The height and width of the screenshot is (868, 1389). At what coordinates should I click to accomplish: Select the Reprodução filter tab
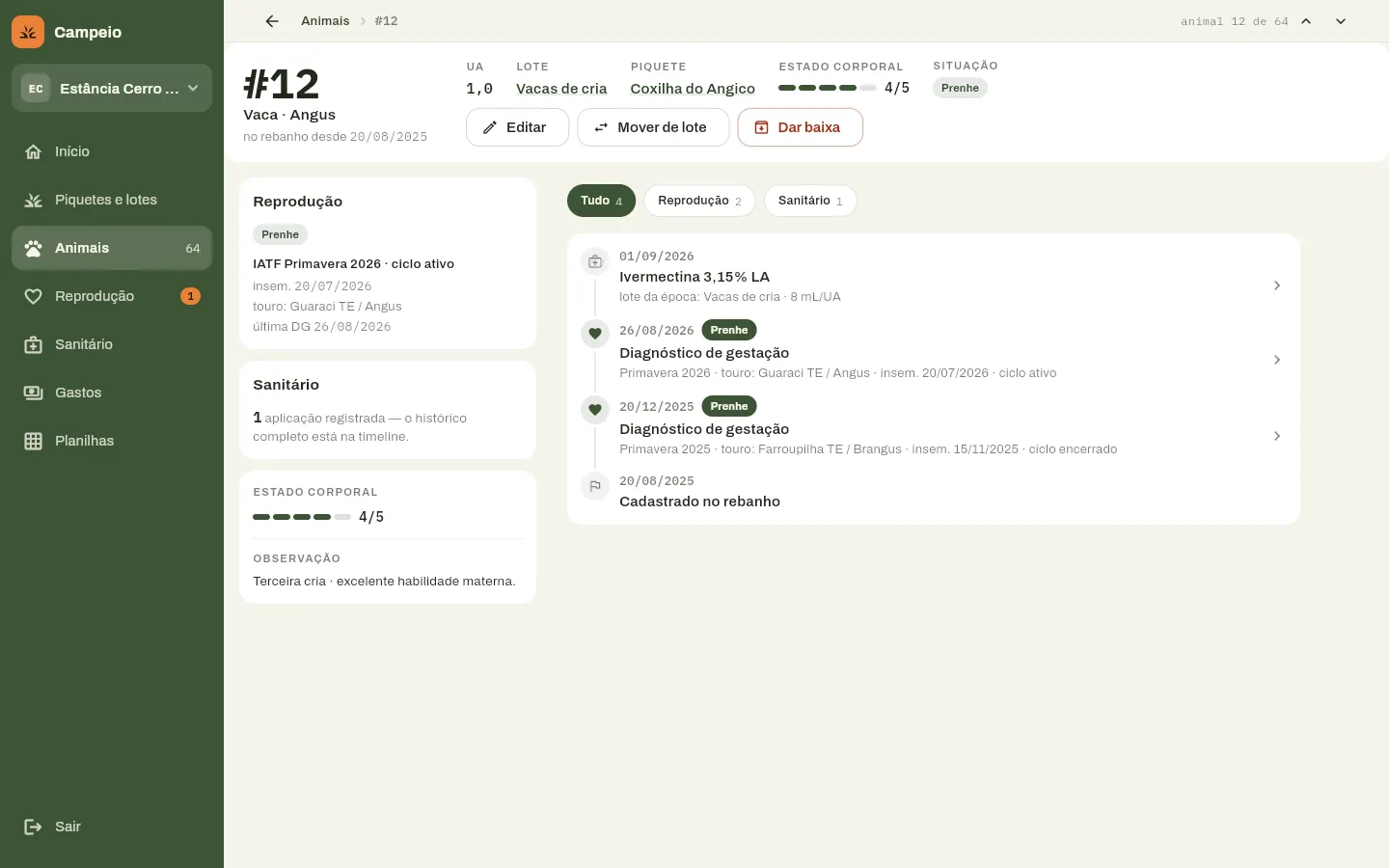click(x=699, y=201)
